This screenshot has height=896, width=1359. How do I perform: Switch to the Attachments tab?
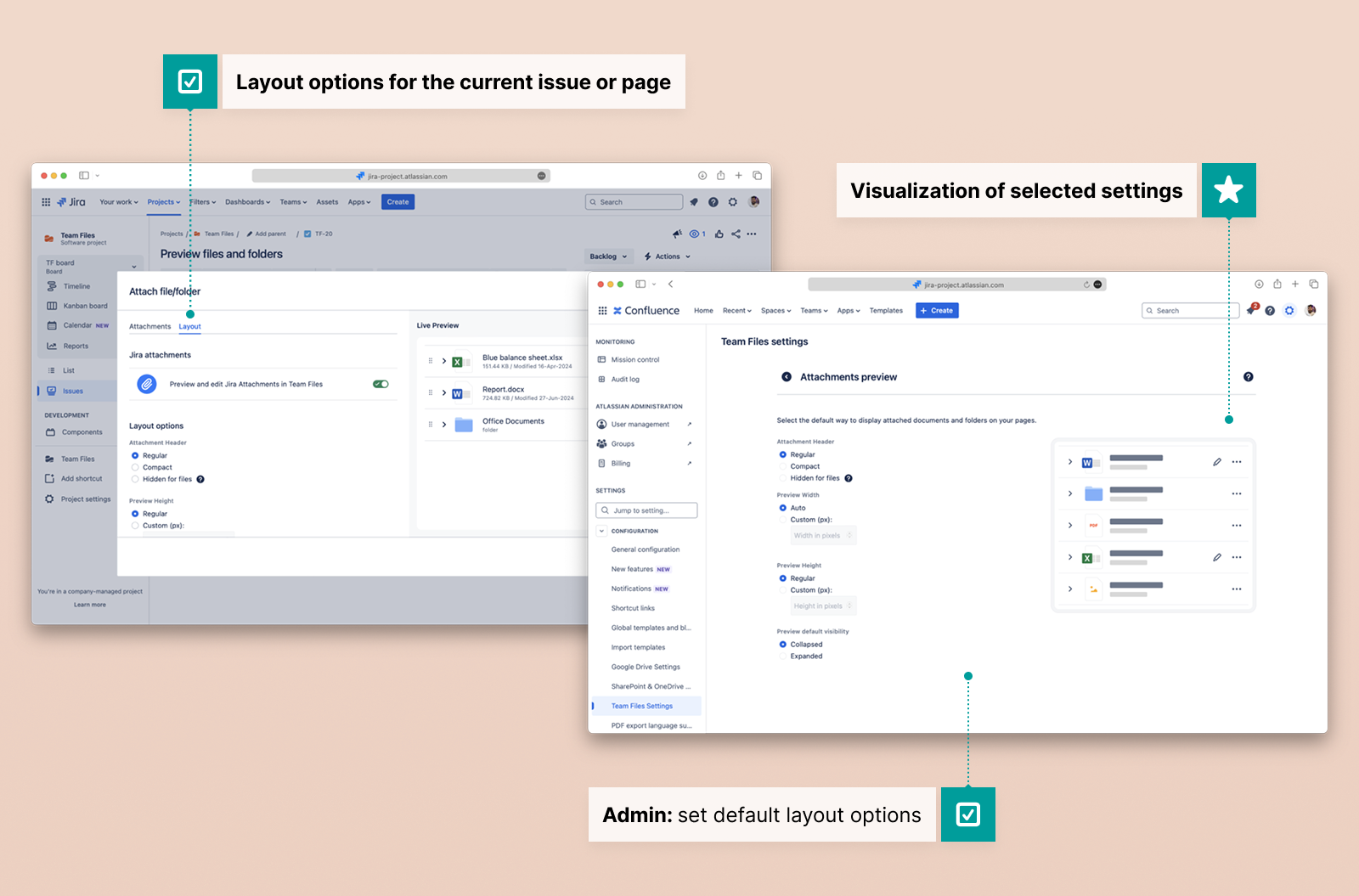click(x=149, y=326)
